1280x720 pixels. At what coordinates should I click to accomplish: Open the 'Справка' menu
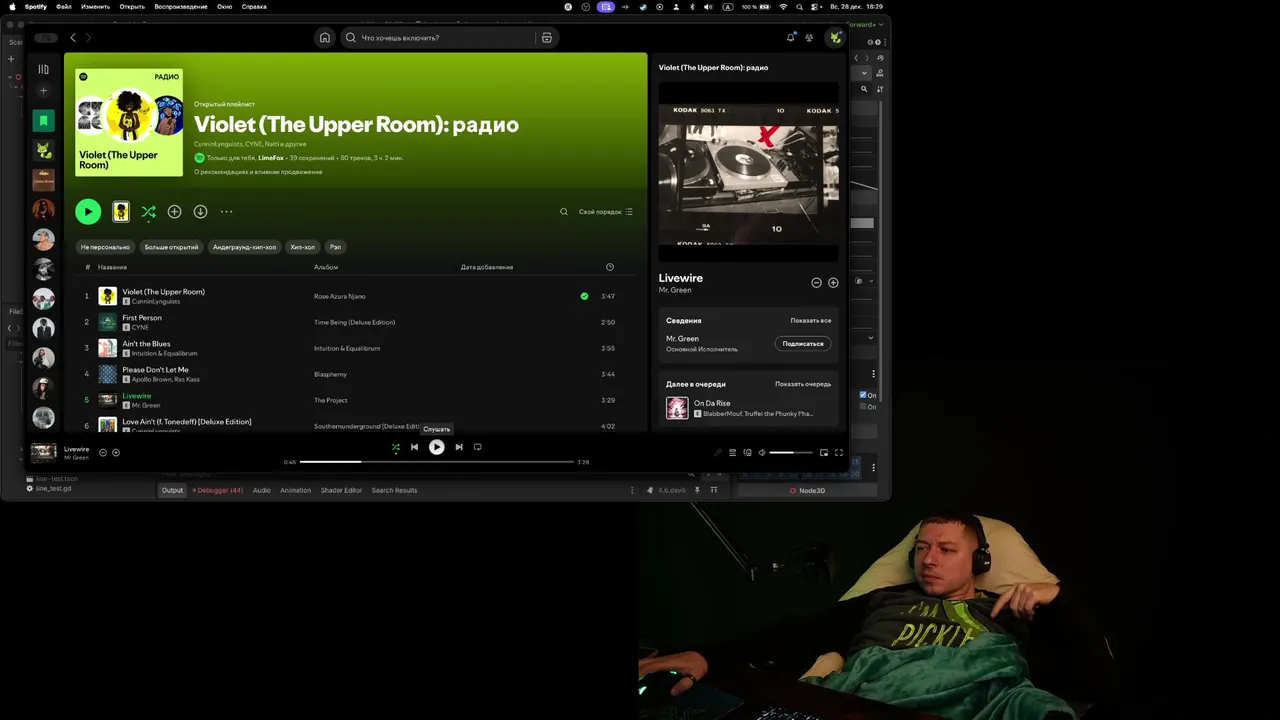click(254, 6)
